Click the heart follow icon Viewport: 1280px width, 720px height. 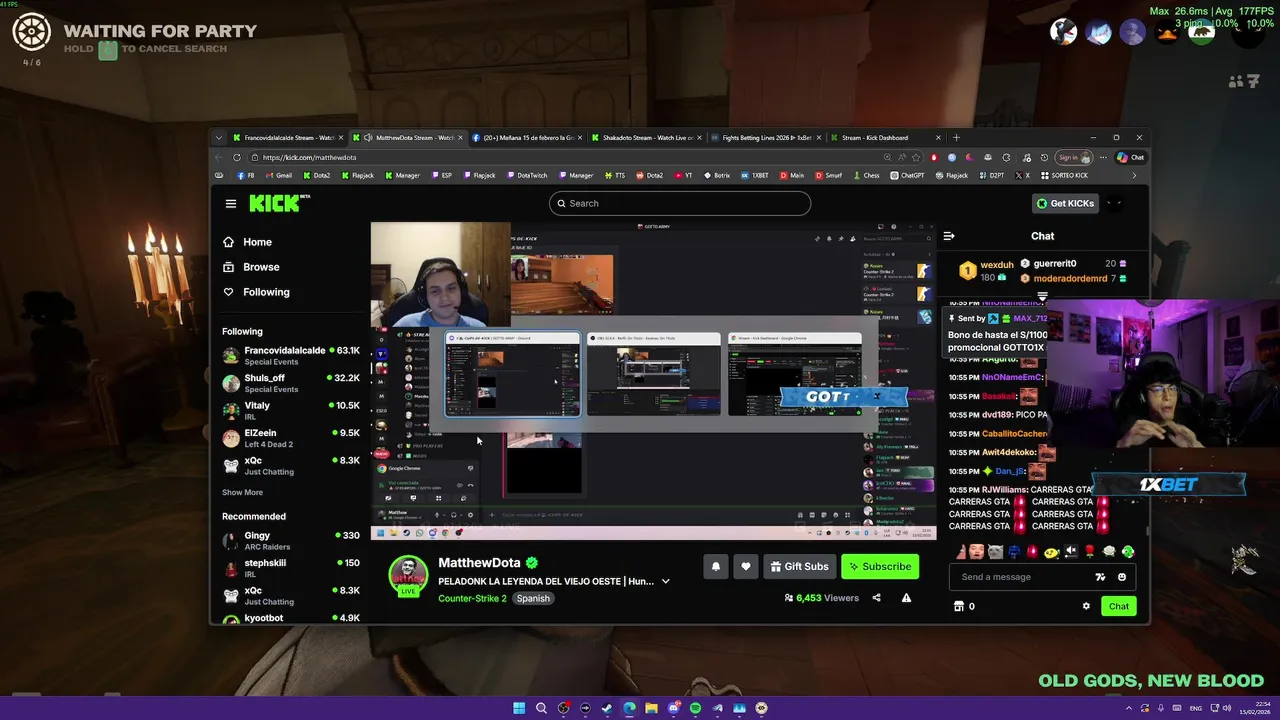click(x=746, y=566)
